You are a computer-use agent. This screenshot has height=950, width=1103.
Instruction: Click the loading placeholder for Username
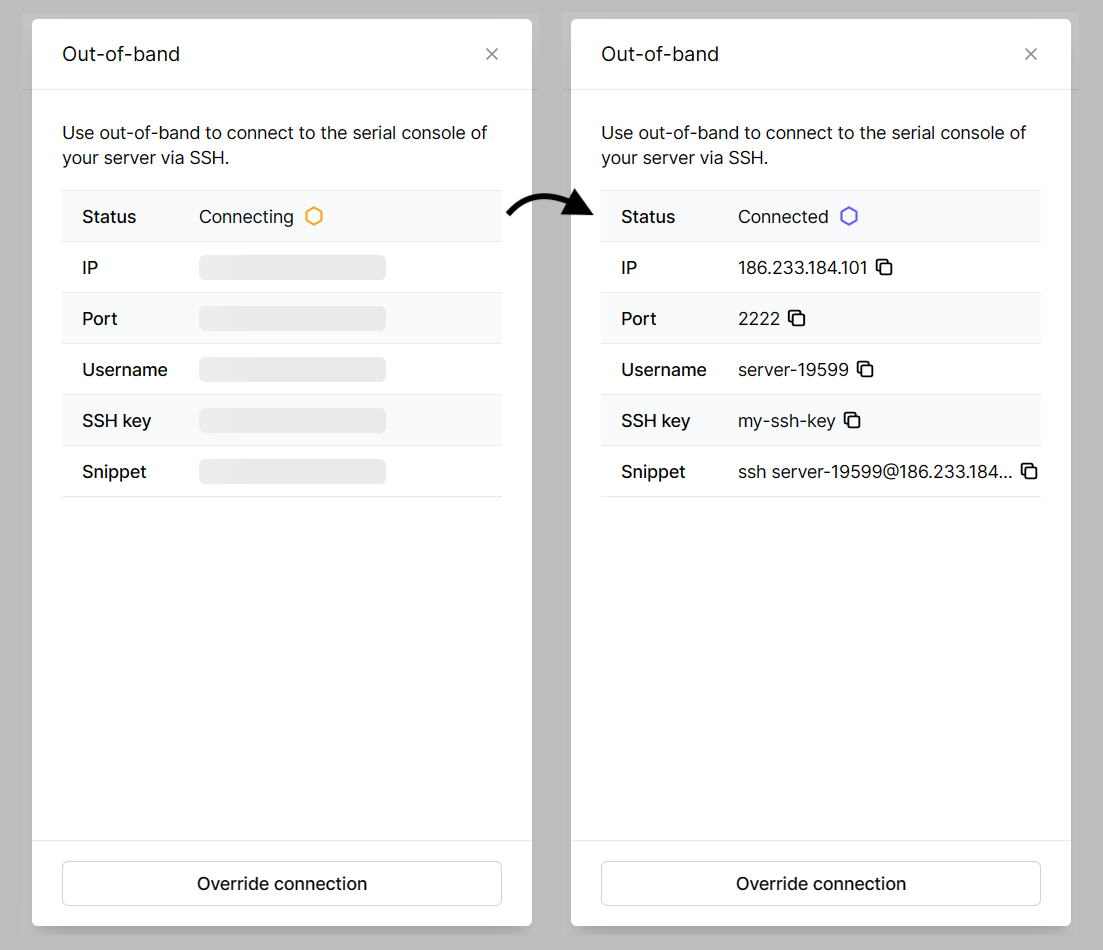point(292,369)
